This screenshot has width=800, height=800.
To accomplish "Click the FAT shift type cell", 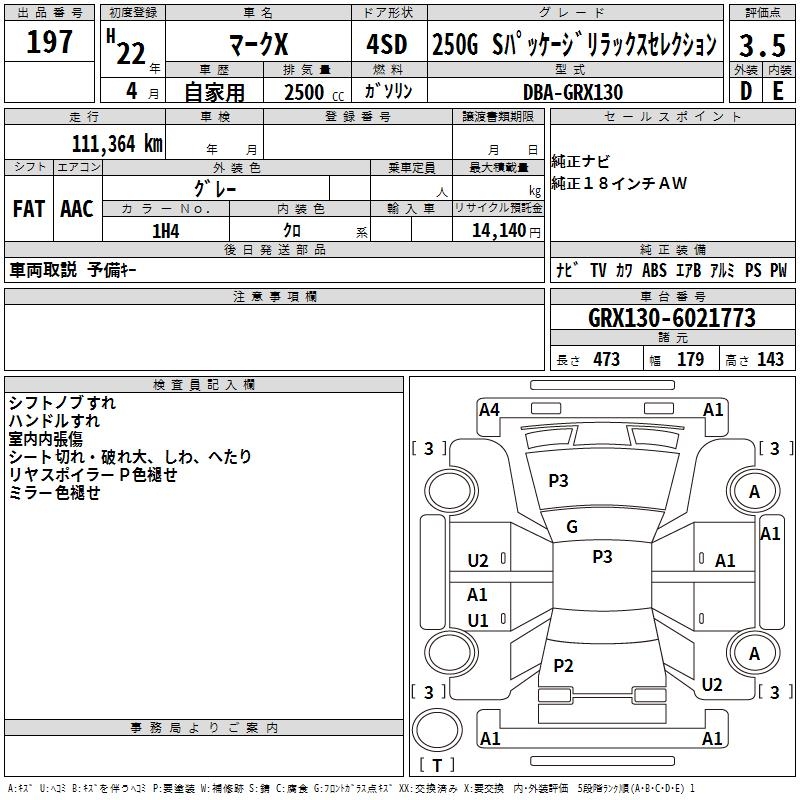I will point(29,209).
